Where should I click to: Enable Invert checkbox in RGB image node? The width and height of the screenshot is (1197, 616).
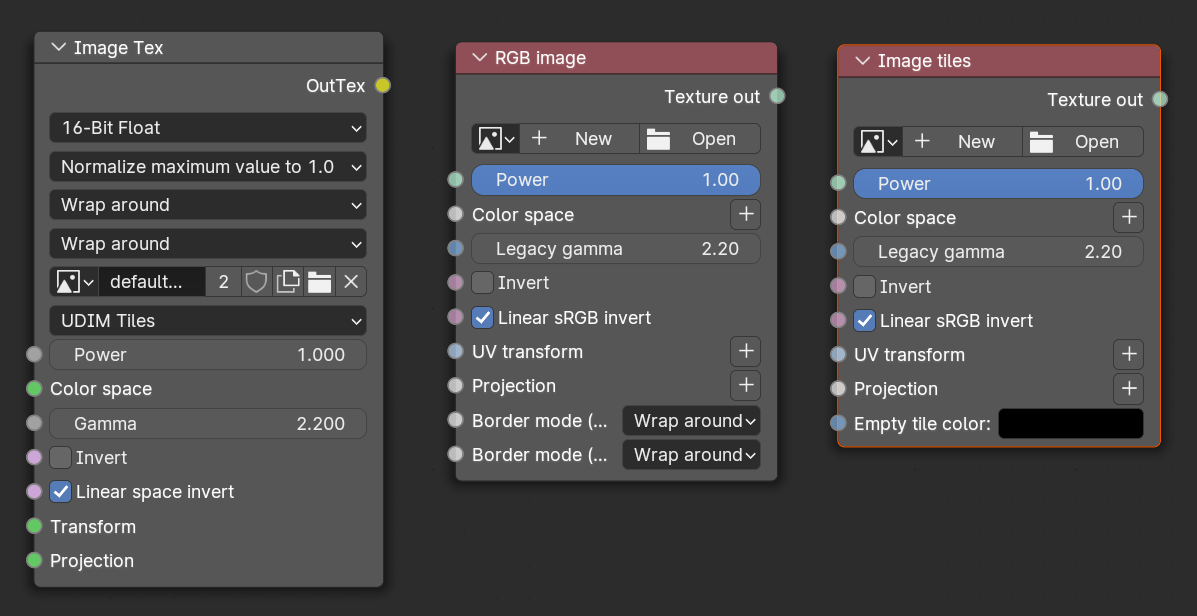pyautogui.click(x=482, y=283)
